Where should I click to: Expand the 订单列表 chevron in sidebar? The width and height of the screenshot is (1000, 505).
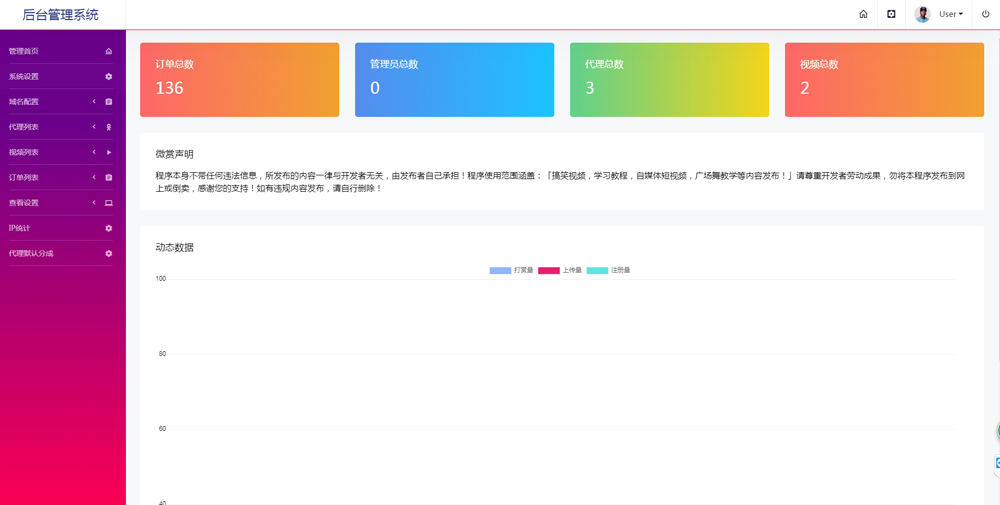tap(94, 178)
